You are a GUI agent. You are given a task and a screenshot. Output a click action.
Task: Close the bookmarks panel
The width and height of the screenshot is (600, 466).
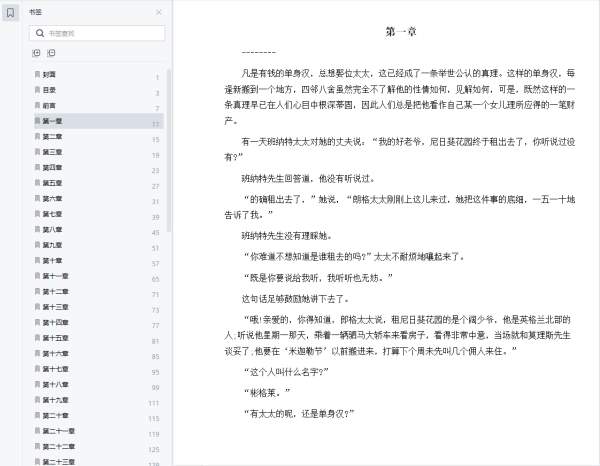[158, 13]
